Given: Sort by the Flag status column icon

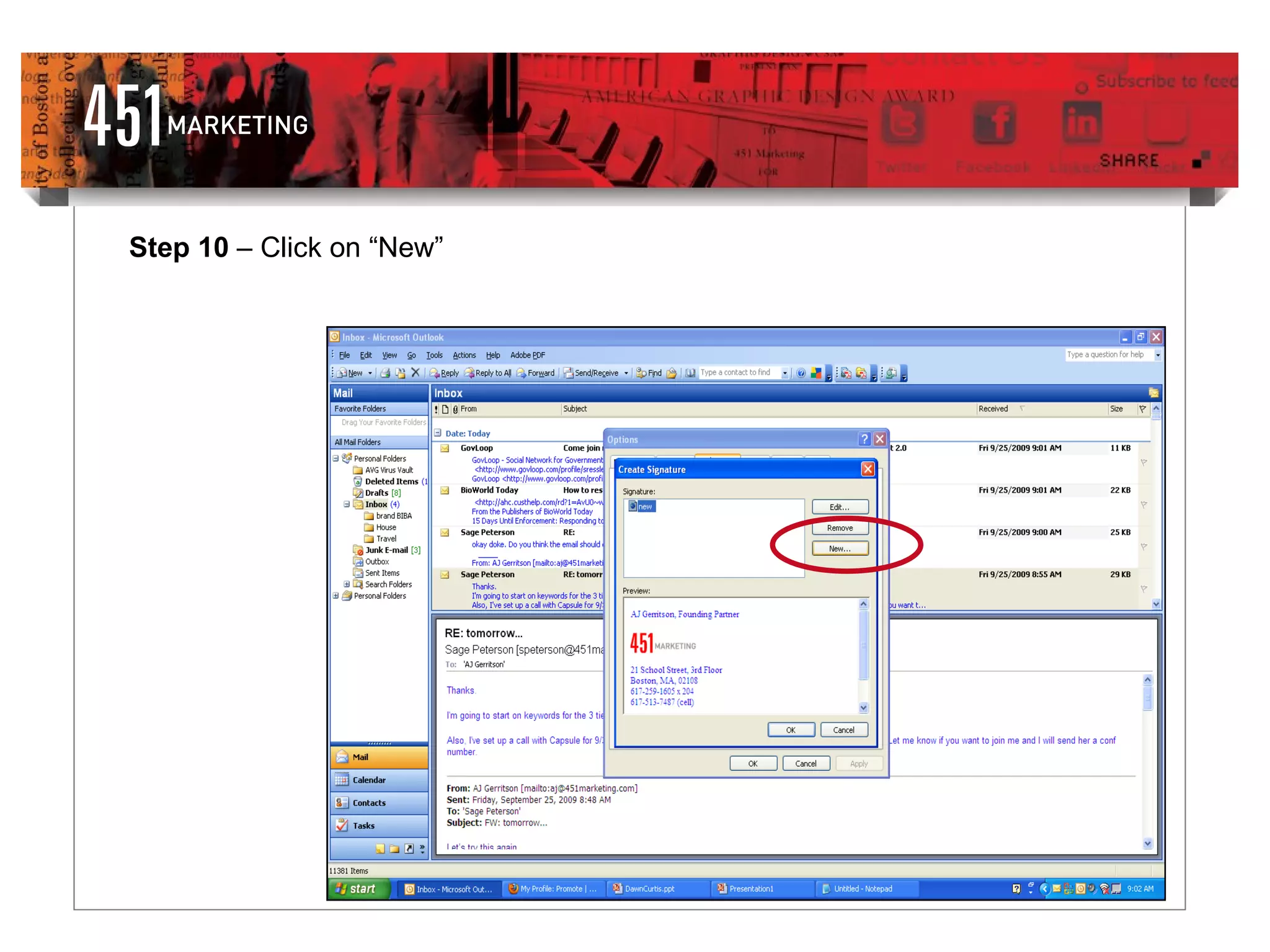Looking at the screenshot, I should [1142, 409].
